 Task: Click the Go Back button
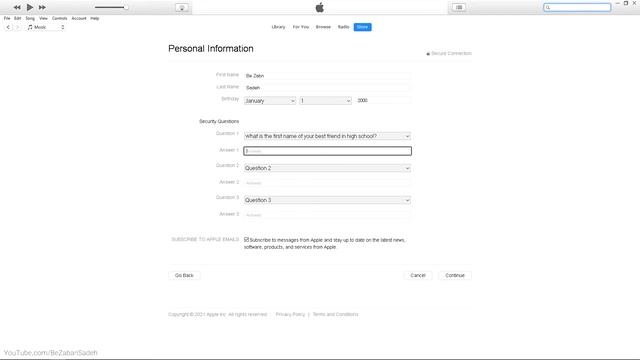[184, 276]
